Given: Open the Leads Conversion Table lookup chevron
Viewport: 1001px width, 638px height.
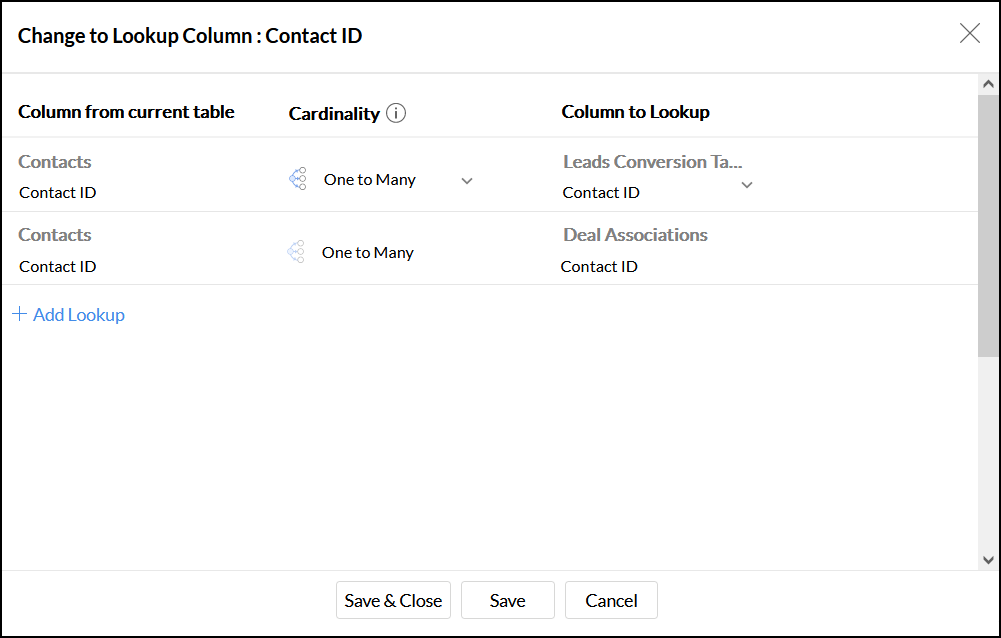Looking at the screenshot, I should (747, 184).
